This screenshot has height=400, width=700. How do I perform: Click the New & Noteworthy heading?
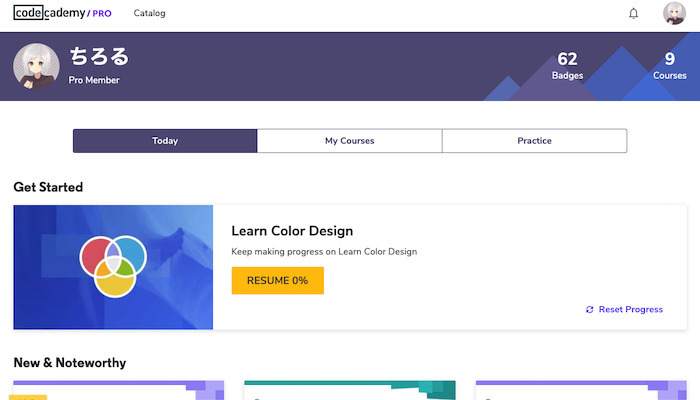pos(70,362)
